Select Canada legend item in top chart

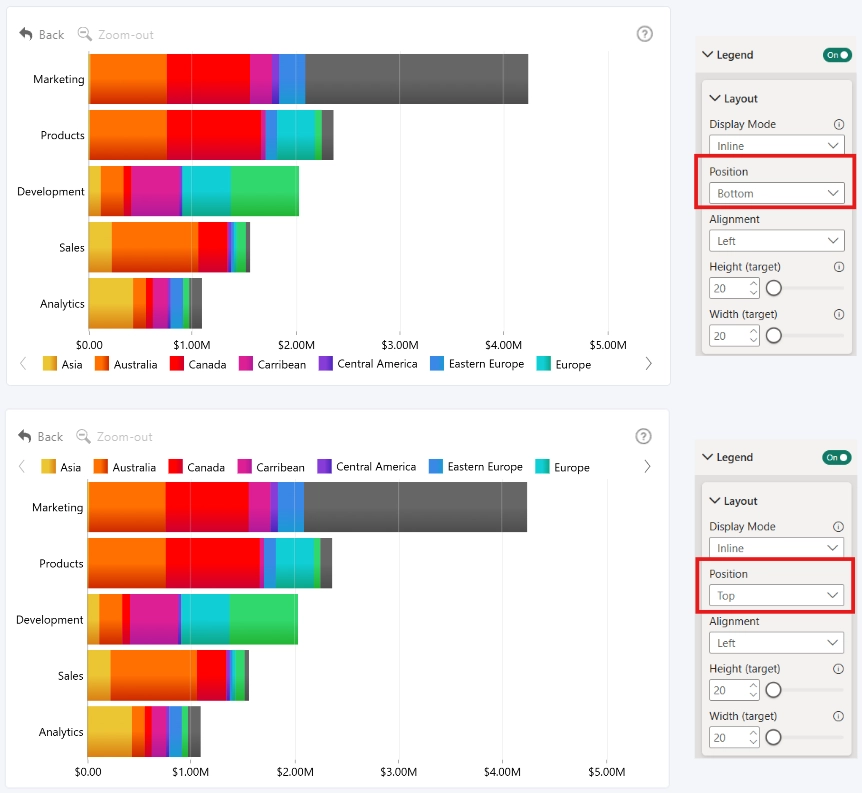tap(198, 364)
